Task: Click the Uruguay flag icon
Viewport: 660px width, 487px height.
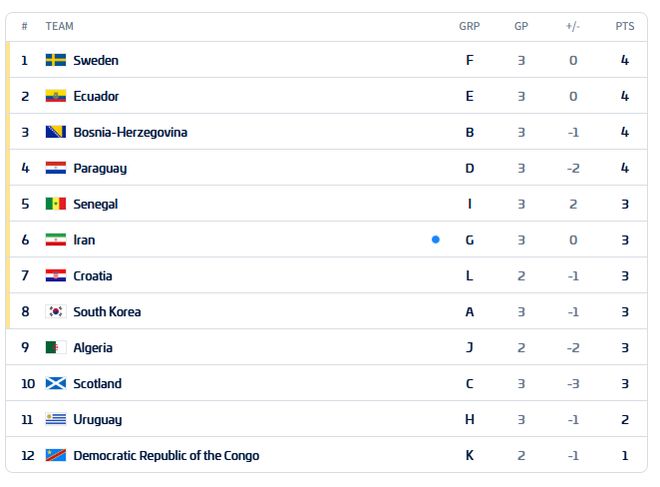Action: tap(56, 419)
